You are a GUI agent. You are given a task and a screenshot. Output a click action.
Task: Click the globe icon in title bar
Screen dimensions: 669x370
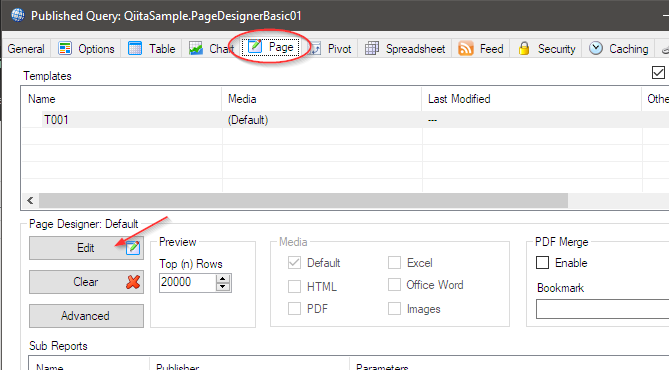(17, 15)
